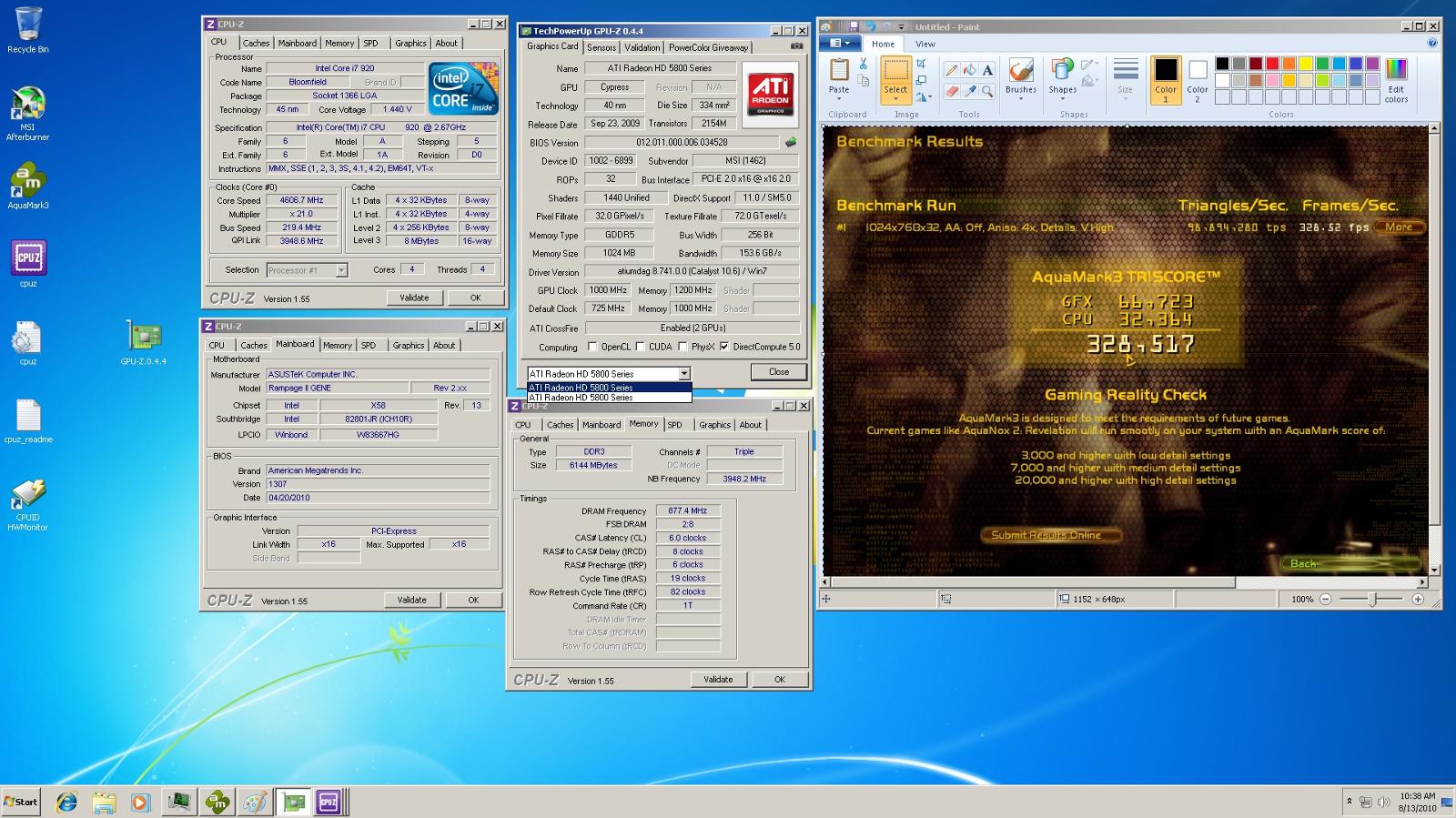Choose the Fill with color bucket tool
The height and width of the screenshot is (818, 1456).
click(x=970, y=70)
